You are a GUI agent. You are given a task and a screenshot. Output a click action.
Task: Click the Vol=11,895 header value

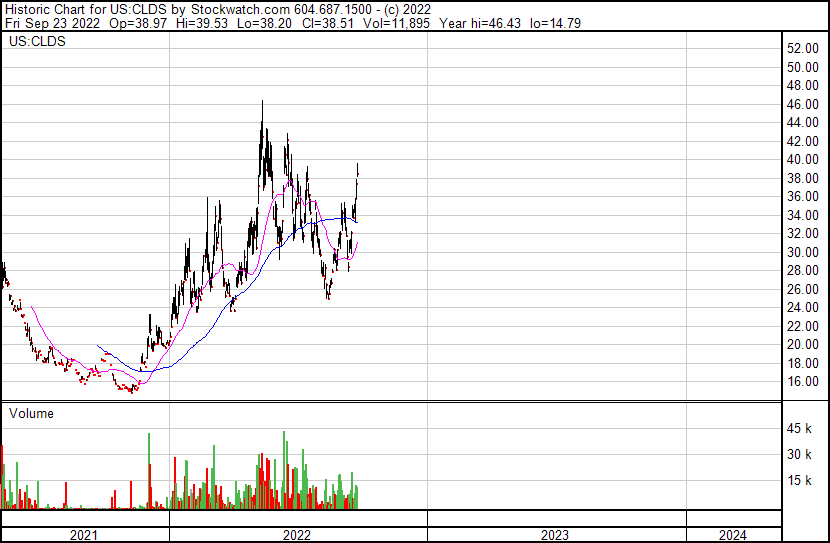396,23
